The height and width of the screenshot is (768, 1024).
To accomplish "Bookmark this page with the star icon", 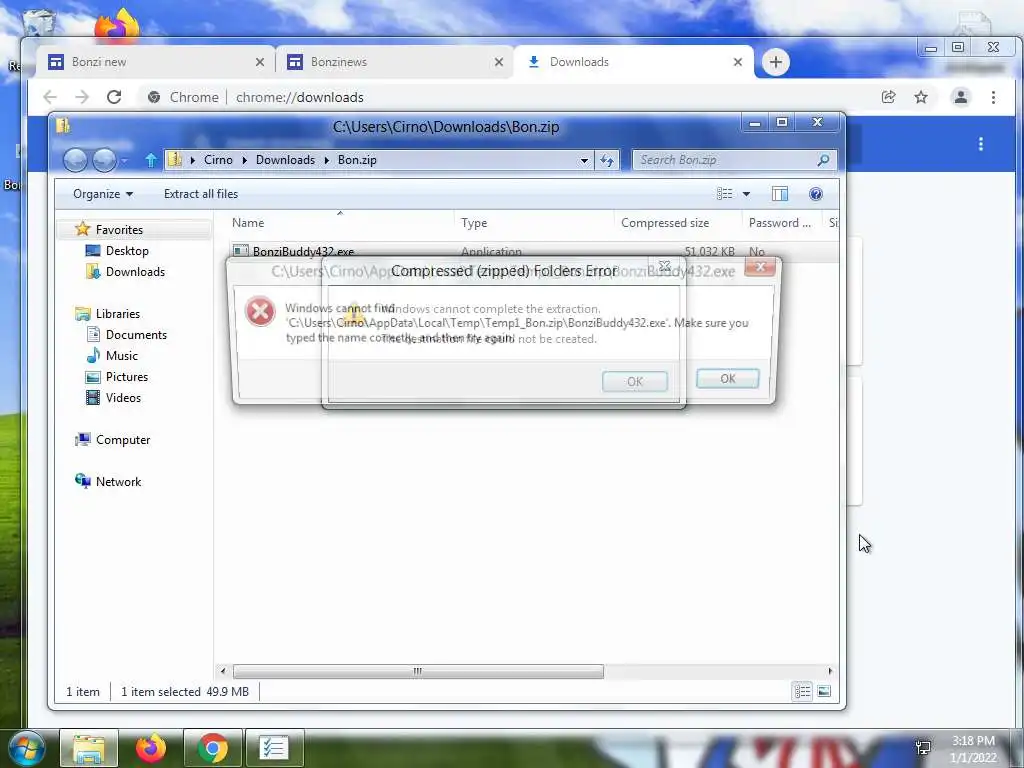I will coord(921,97).
